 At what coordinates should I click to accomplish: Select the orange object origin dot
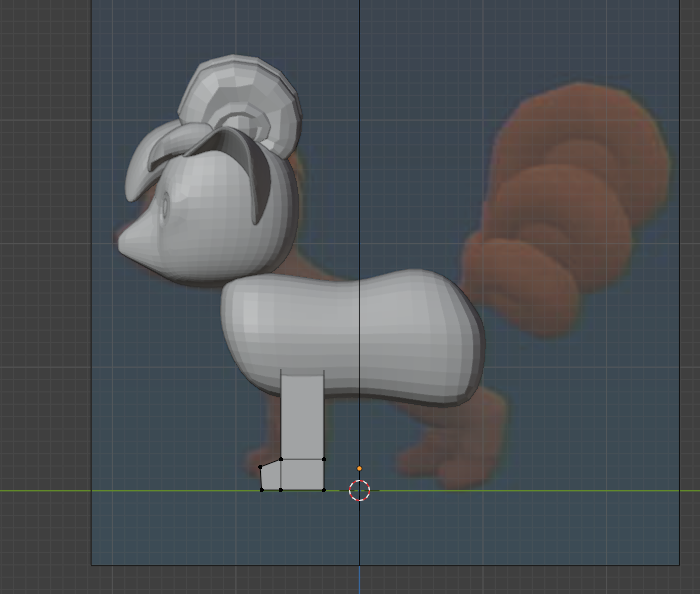(x=359, y=469)
